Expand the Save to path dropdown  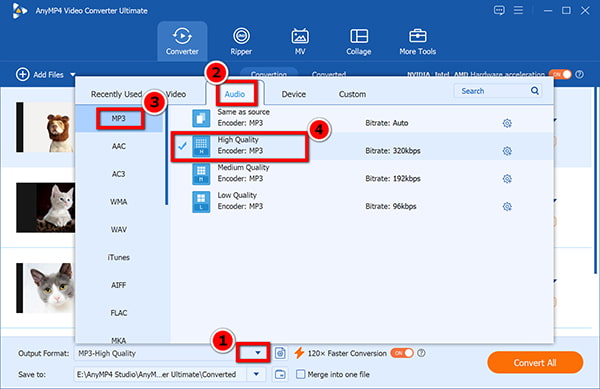tap(256, 374)
